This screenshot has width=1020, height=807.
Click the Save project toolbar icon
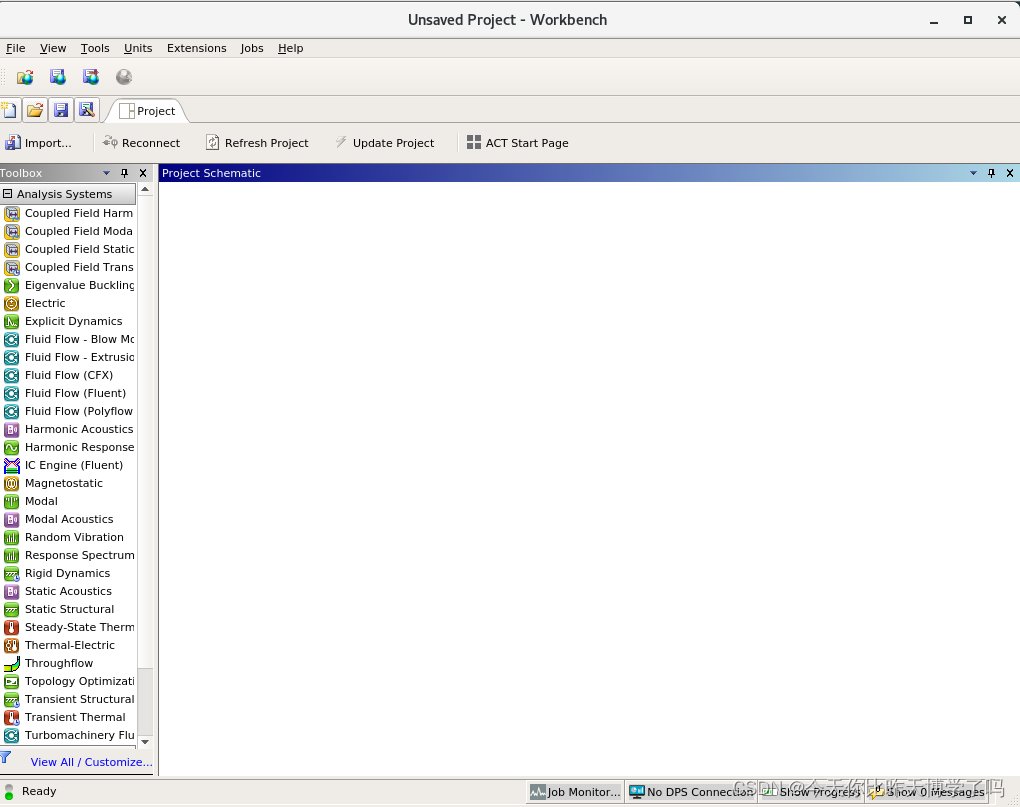pos(61,110)
